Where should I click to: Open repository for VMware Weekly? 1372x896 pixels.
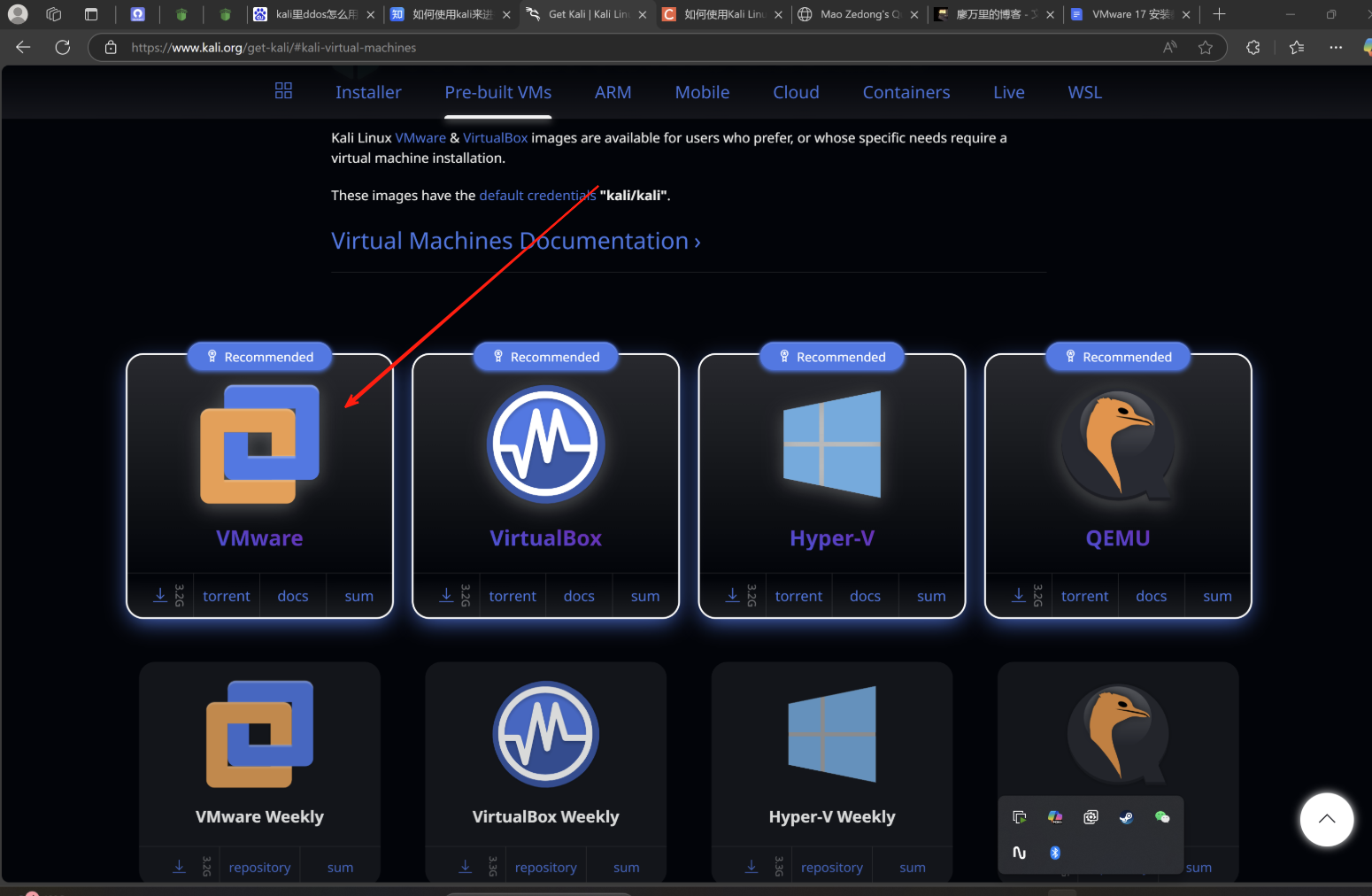point(259,868)
